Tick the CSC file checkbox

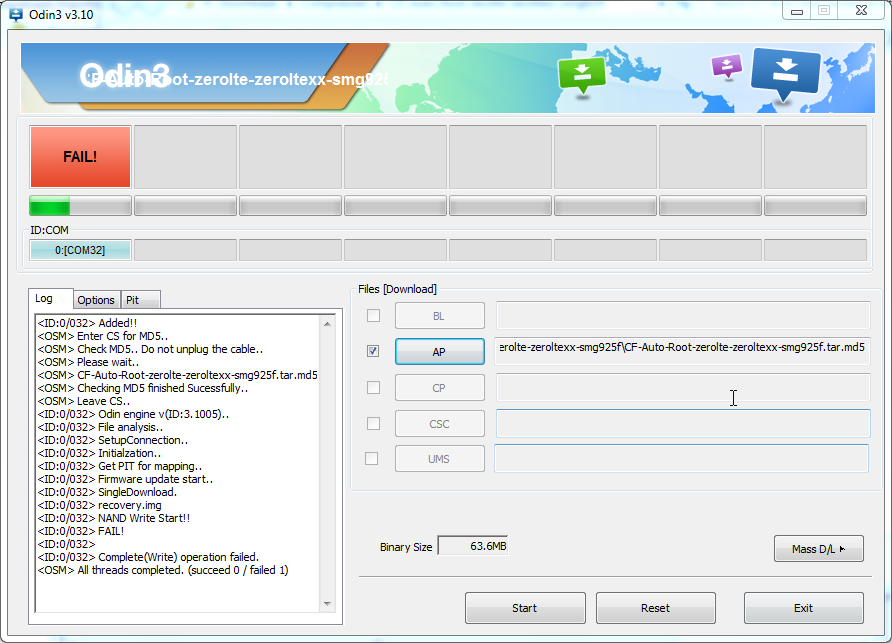point(373,423)
